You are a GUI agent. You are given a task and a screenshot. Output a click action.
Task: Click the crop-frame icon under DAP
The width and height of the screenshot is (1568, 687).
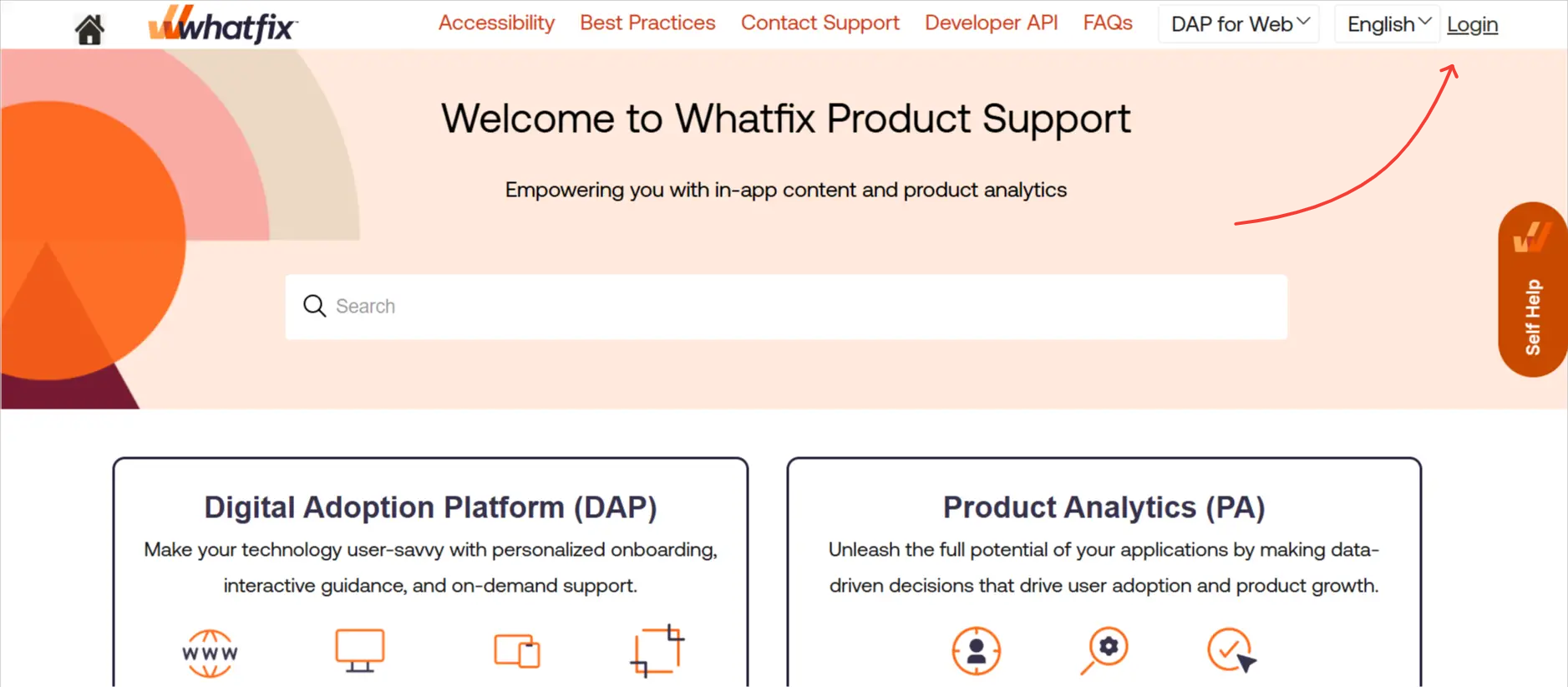pos(657,650)
